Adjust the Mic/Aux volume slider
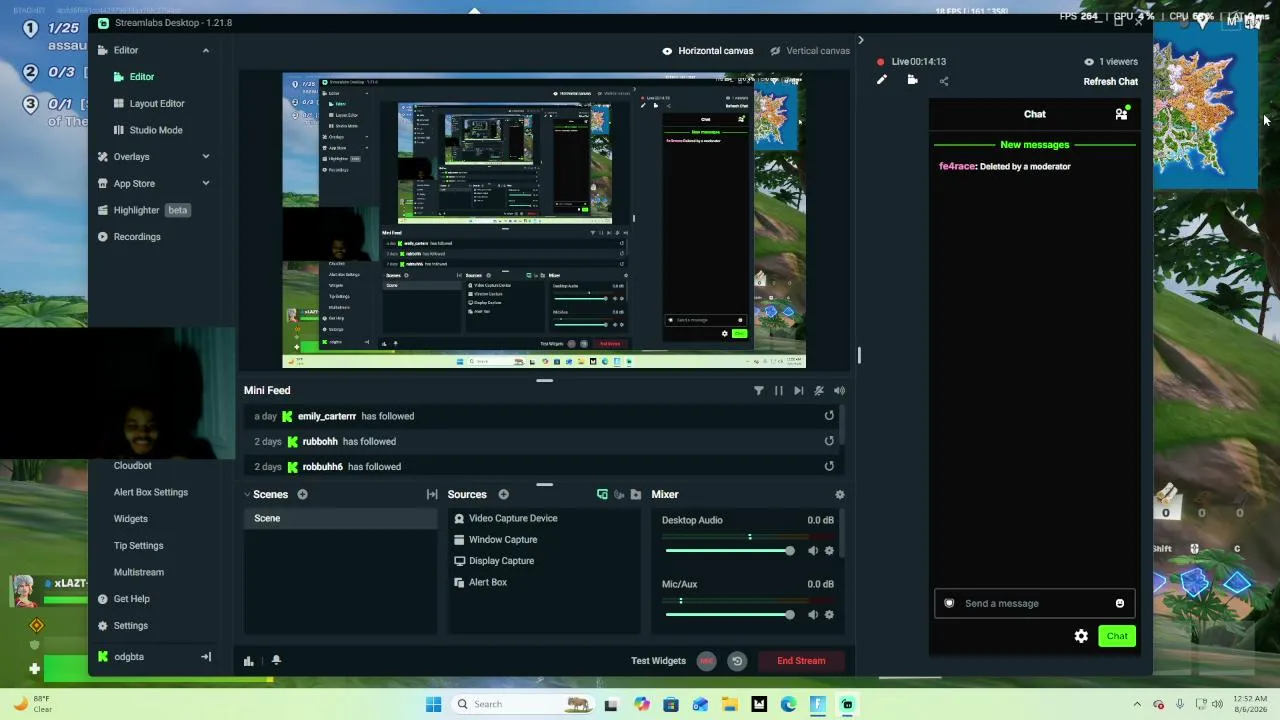Viewport: 1280px width, 720px height. pyautogui.click(x=730, y=615)
